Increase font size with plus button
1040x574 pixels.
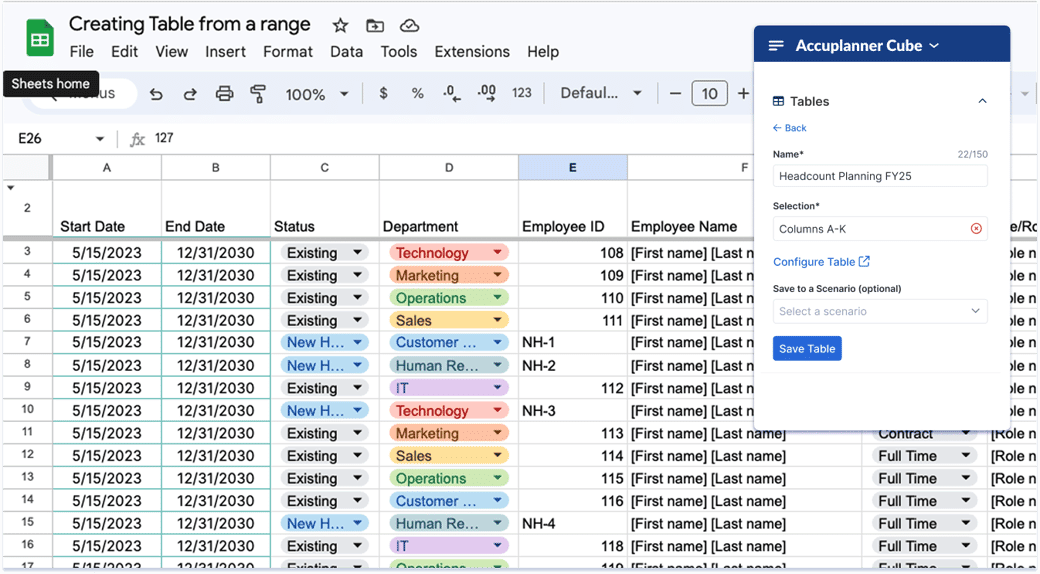tap(744, 94)
